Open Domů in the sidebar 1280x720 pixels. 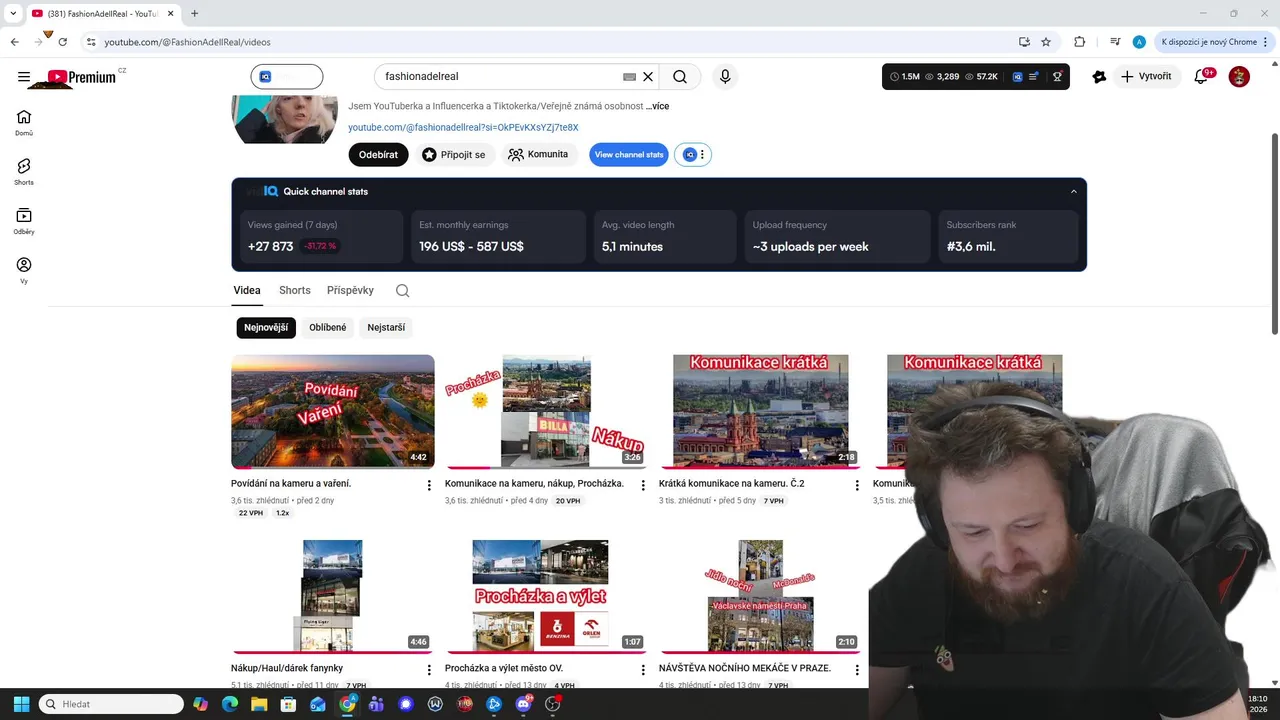click(x=24, y=123)
